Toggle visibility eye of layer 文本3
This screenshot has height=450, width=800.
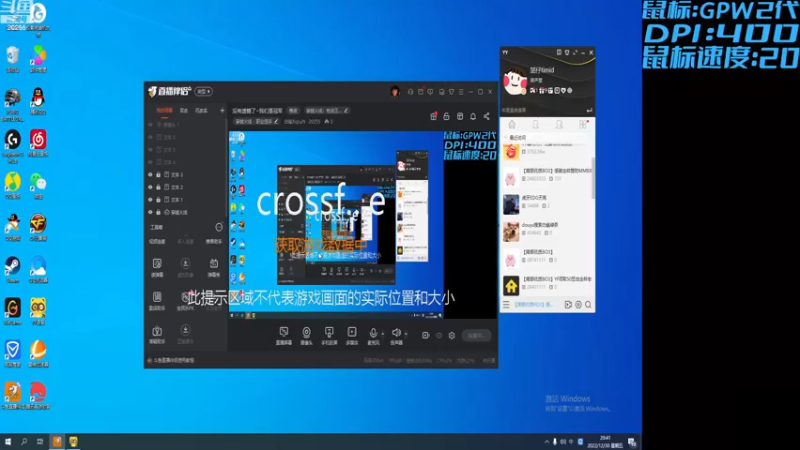(151, 174)
